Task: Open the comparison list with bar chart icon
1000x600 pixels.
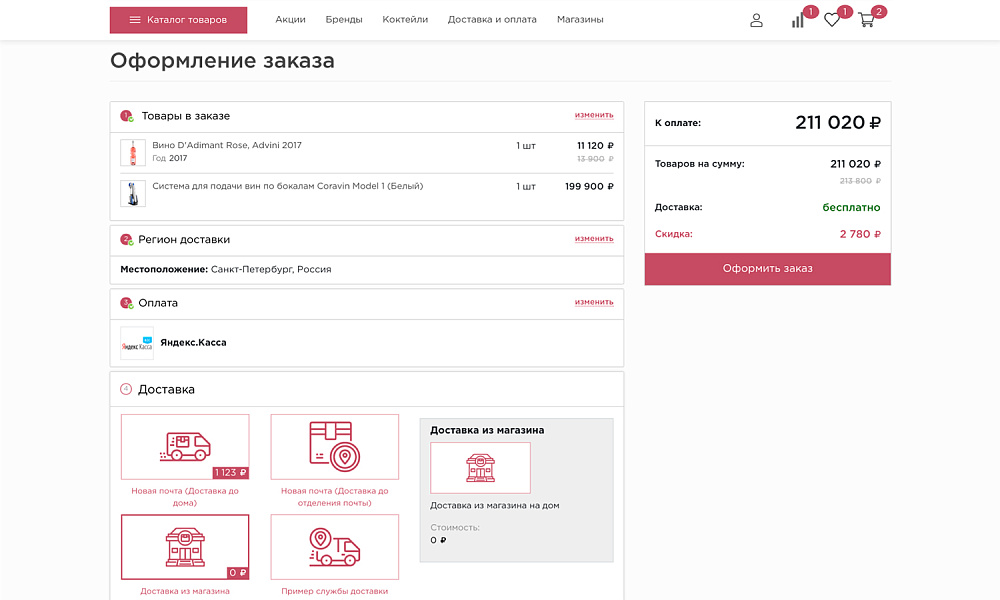Action: click(797, 20)
